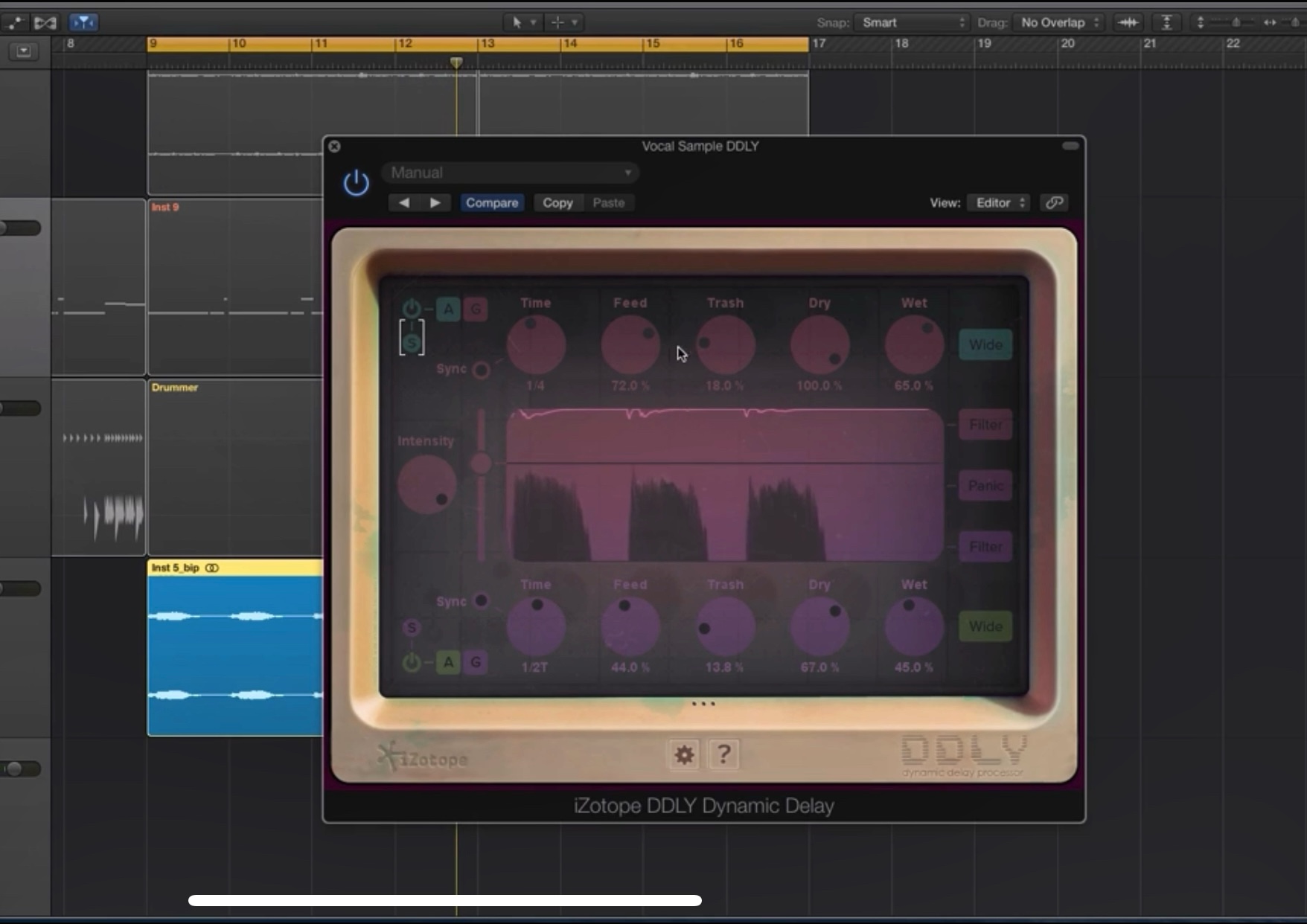Image resolution: width=1307 pixels, height=924 pixels.
Task: Click the top delay Trash knob
Action: pos(725,344)
